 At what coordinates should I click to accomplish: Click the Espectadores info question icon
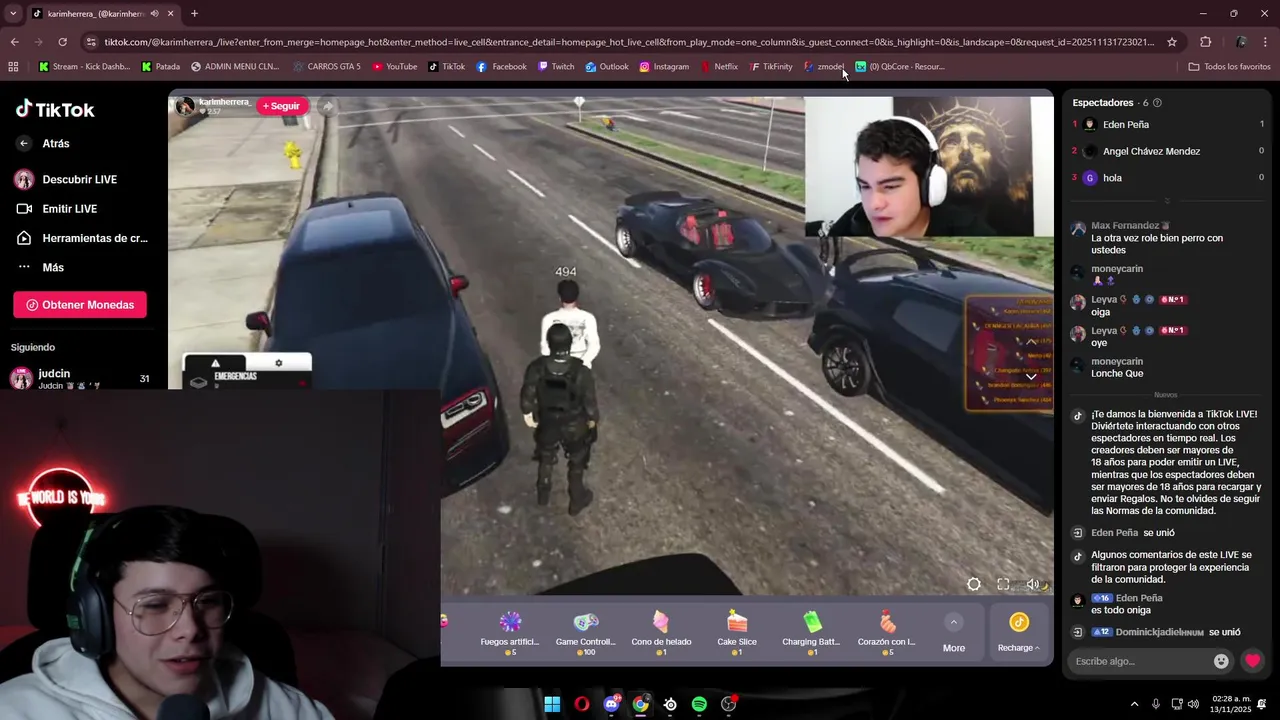[x=1157, y=103]
